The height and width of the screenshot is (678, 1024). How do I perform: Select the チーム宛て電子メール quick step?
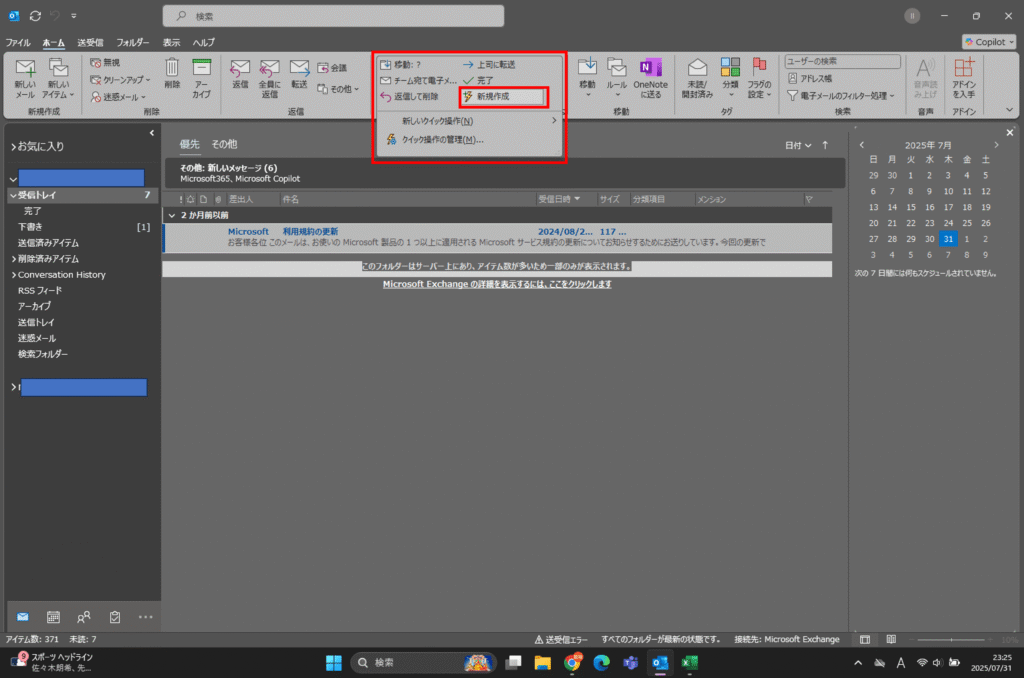pos(419,80)
